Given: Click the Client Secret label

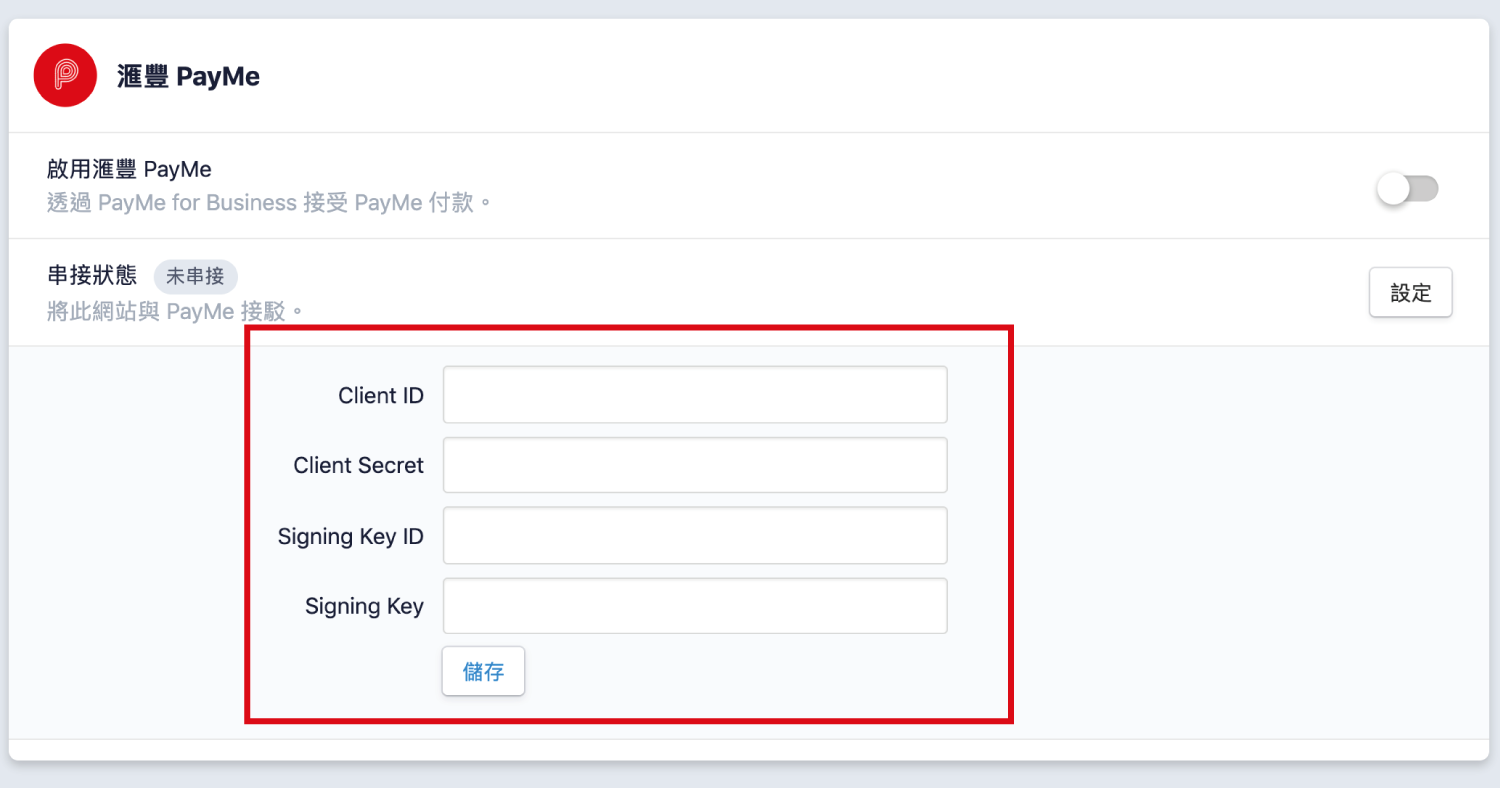Looking at the screenshot, I should point(358,466).
